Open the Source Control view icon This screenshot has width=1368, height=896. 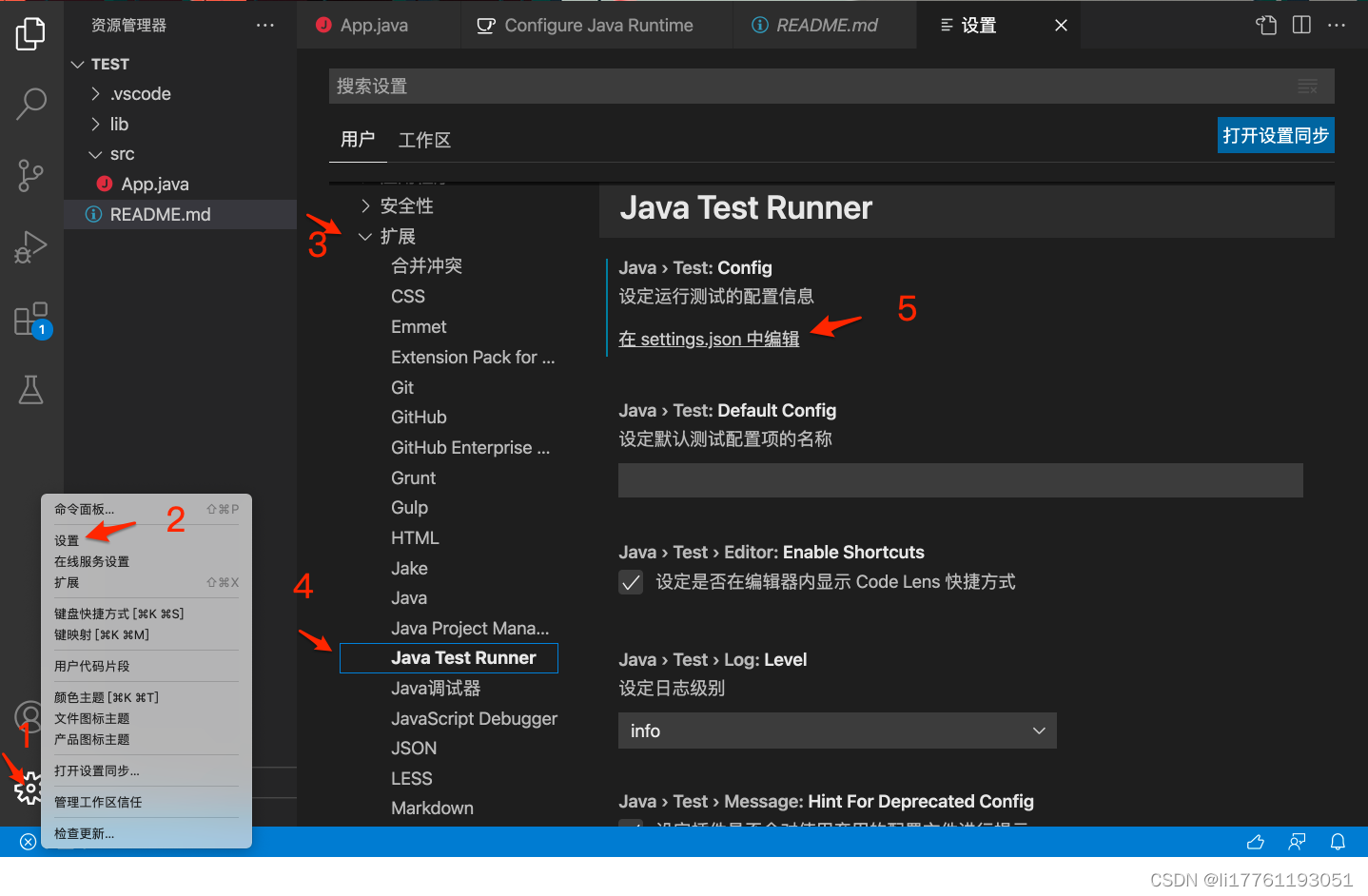[30, 175]
